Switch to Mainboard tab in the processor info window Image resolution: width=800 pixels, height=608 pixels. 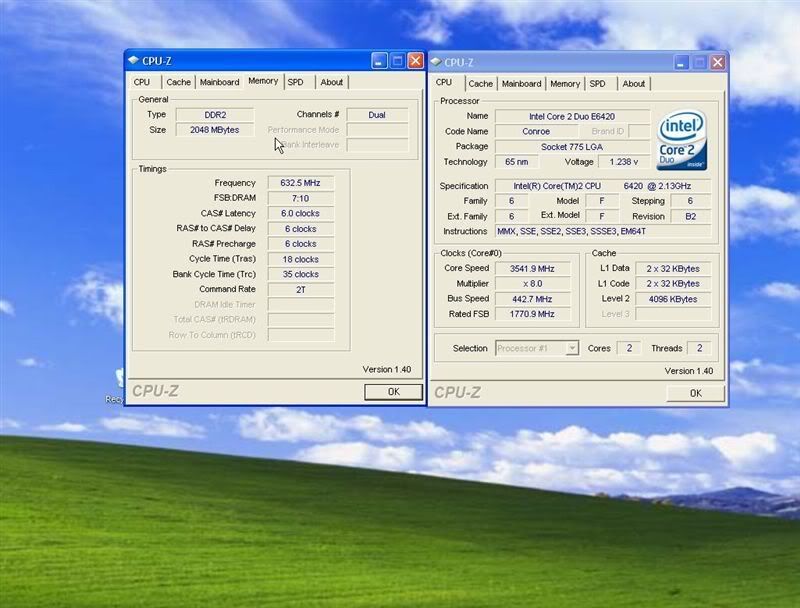[521, 84]
